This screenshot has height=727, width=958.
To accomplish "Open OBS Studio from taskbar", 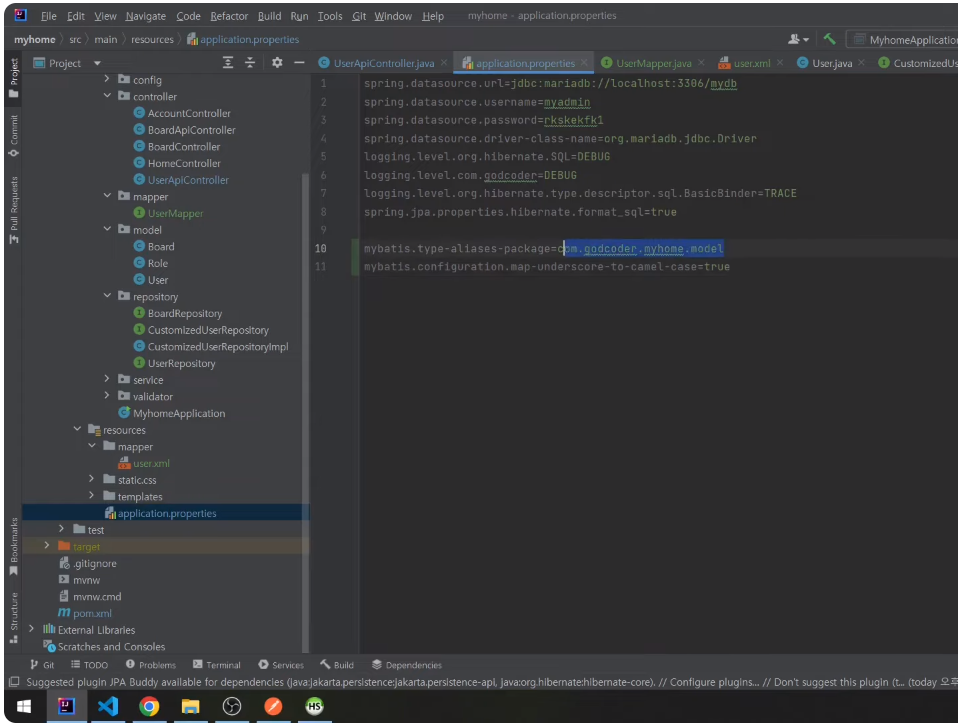I will point(232,707).
